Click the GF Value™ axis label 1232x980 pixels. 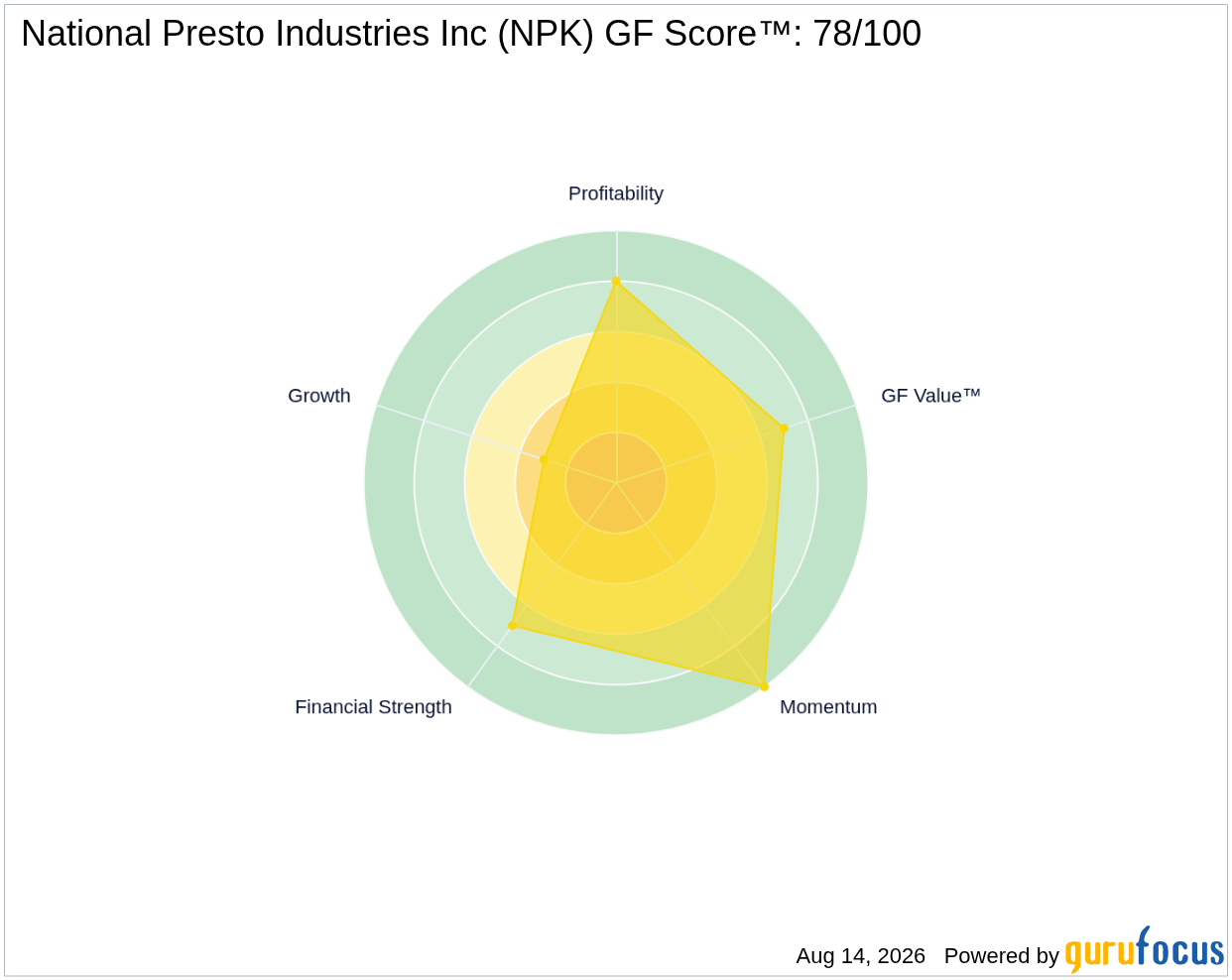click(930, 396)
